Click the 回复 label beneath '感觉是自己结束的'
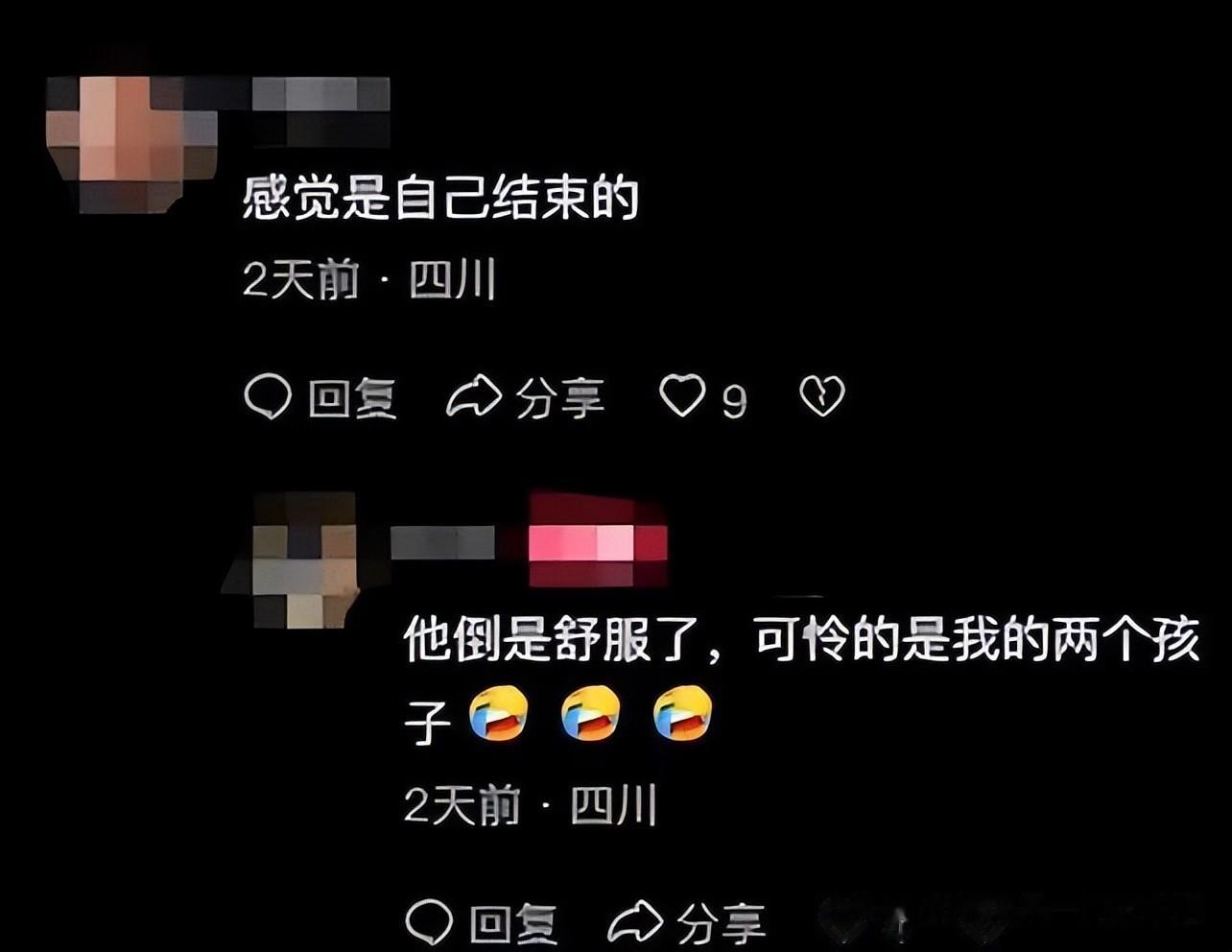 352,397
